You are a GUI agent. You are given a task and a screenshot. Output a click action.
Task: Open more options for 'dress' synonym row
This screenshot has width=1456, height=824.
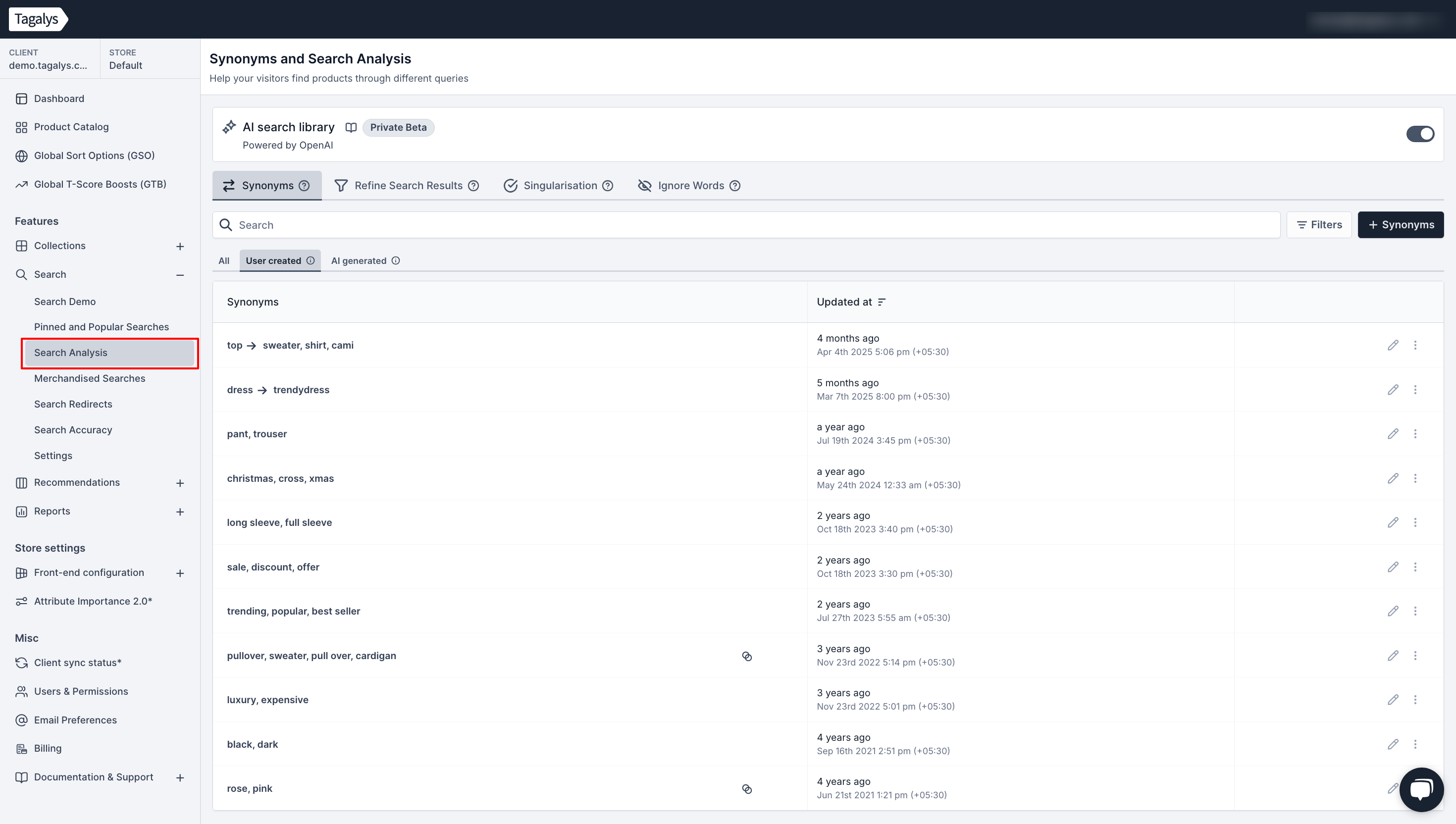click(1415, 390)
